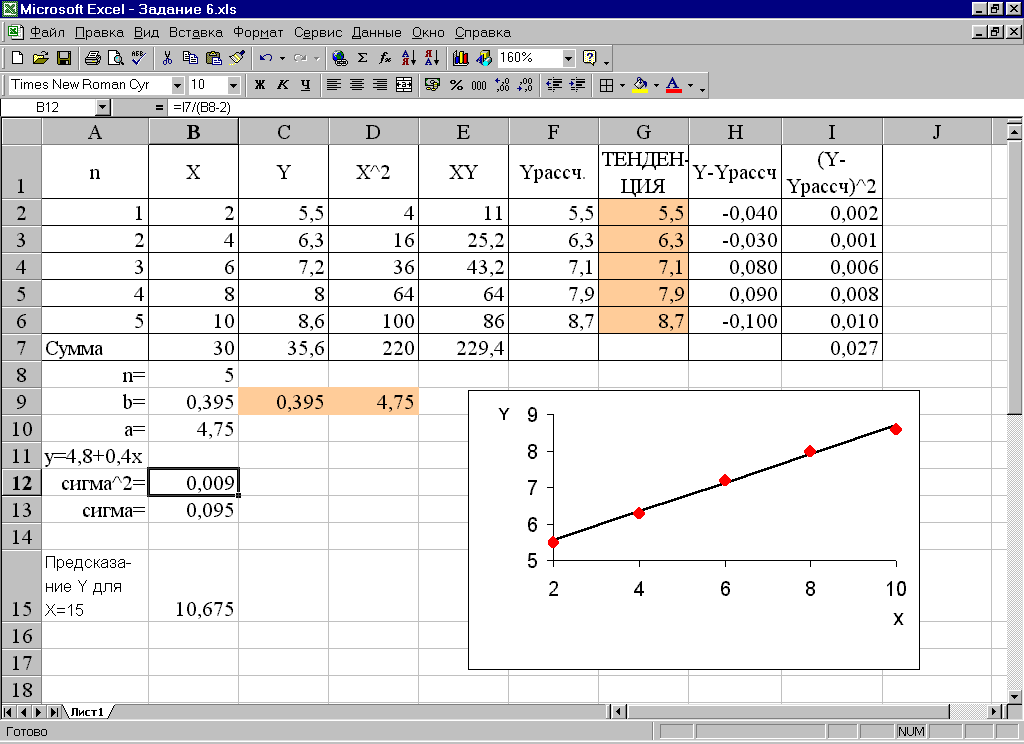Image resolution: width=1024 pixels, height=744 pixels.
Task: Click the Merge and Center icon
Action: [x=404, y=85]
